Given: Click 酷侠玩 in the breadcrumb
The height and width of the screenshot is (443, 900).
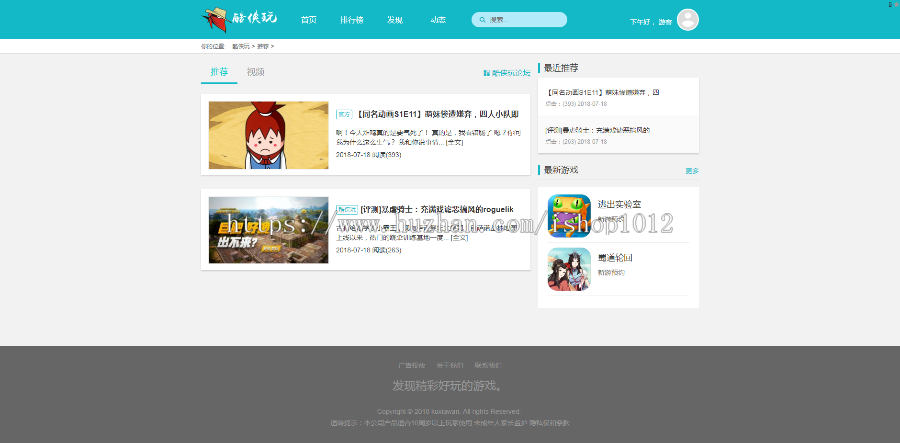Looking at the screenshot, I should (x=240, y=46).
